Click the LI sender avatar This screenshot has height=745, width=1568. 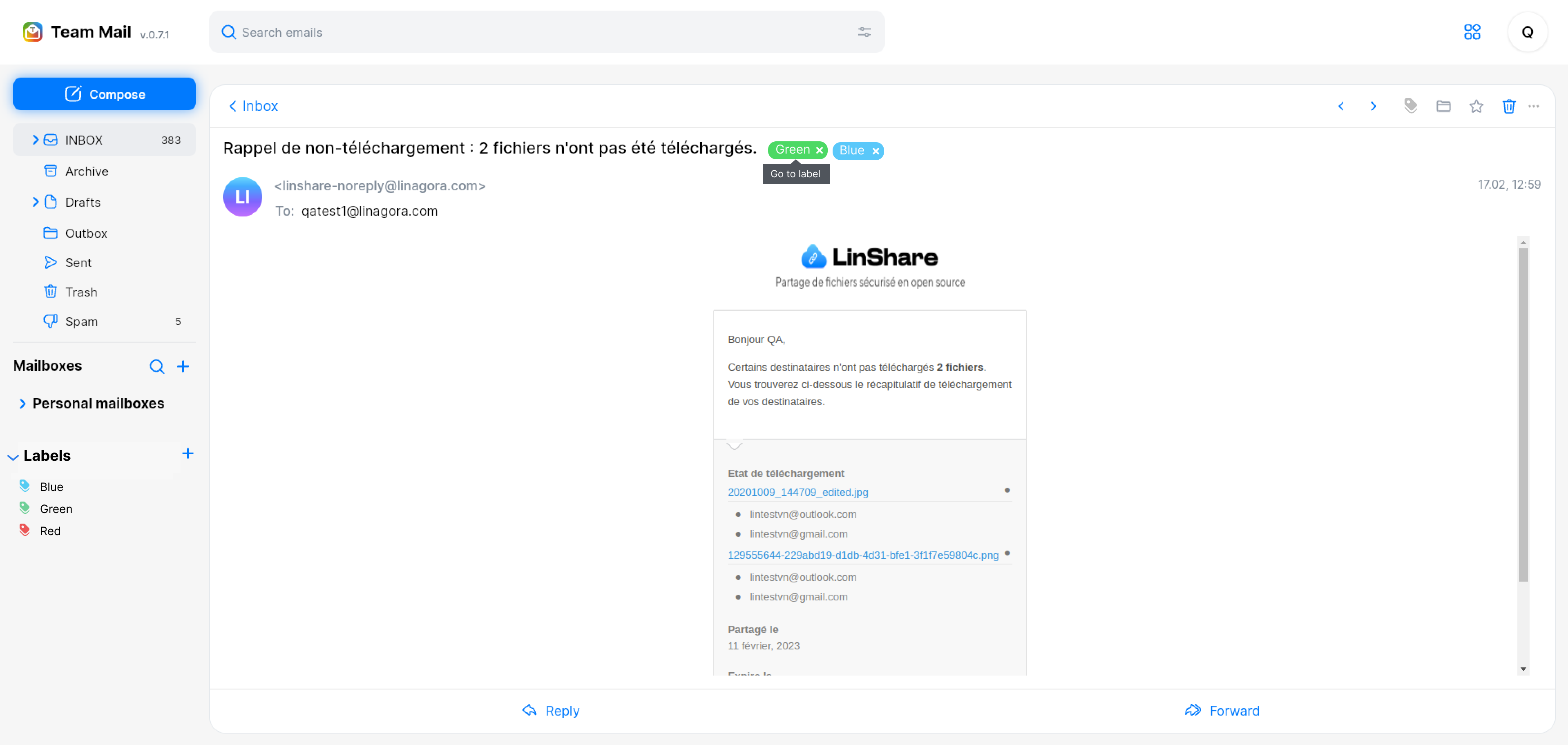[242, 196]
